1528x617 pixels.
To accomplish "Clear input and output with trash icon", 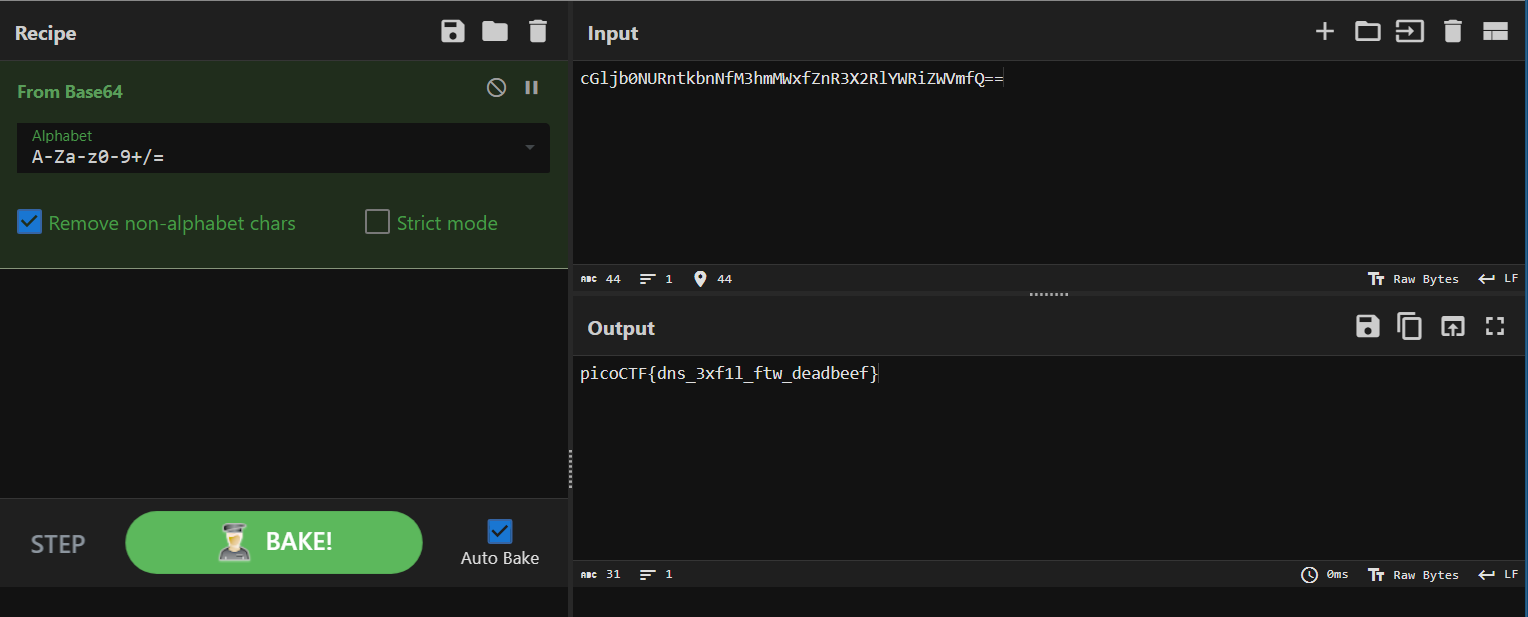I will 1453,32.
